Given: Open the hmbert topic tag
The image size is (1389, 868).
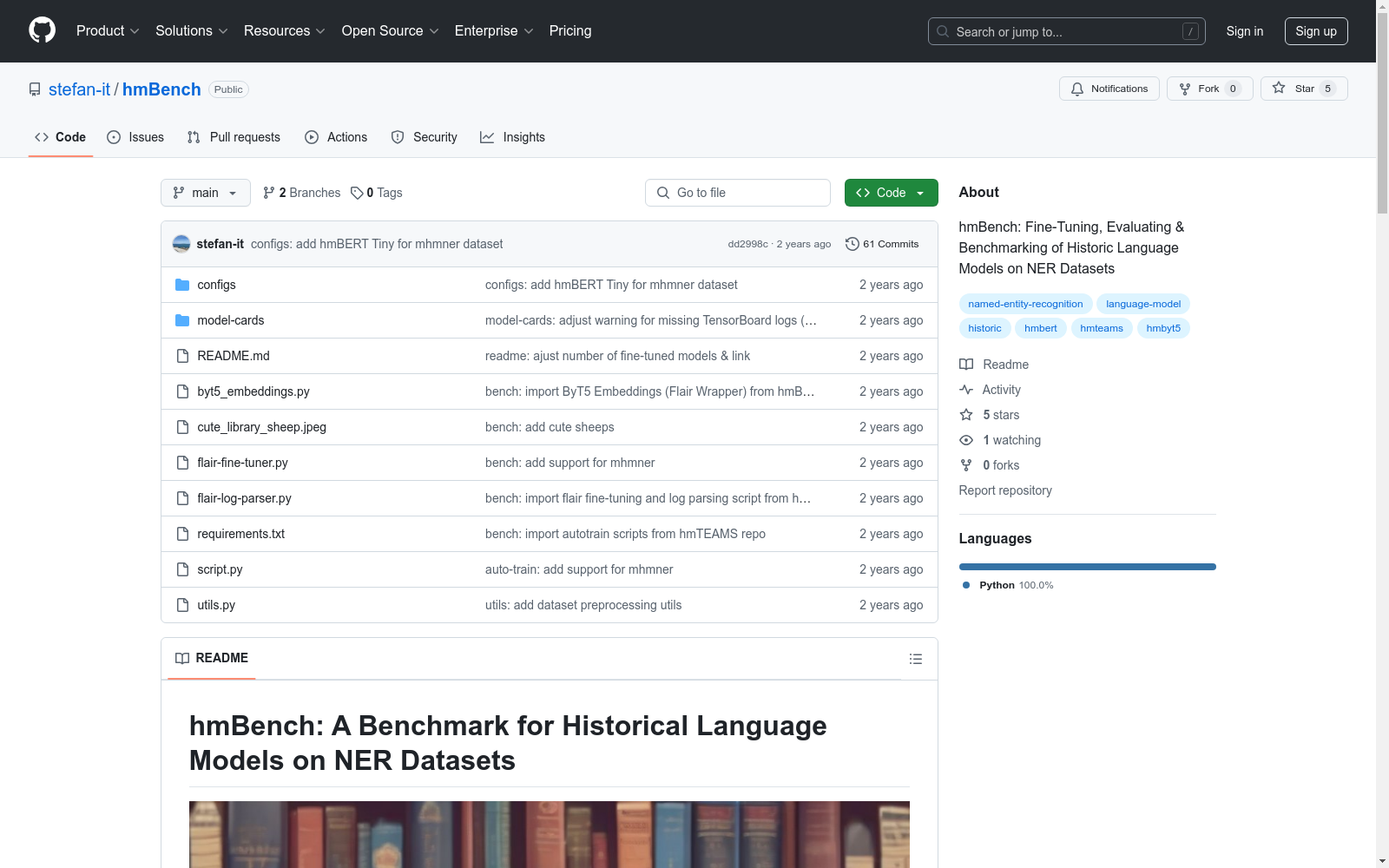Looking at the screenshot, I should pos(1041,328).
